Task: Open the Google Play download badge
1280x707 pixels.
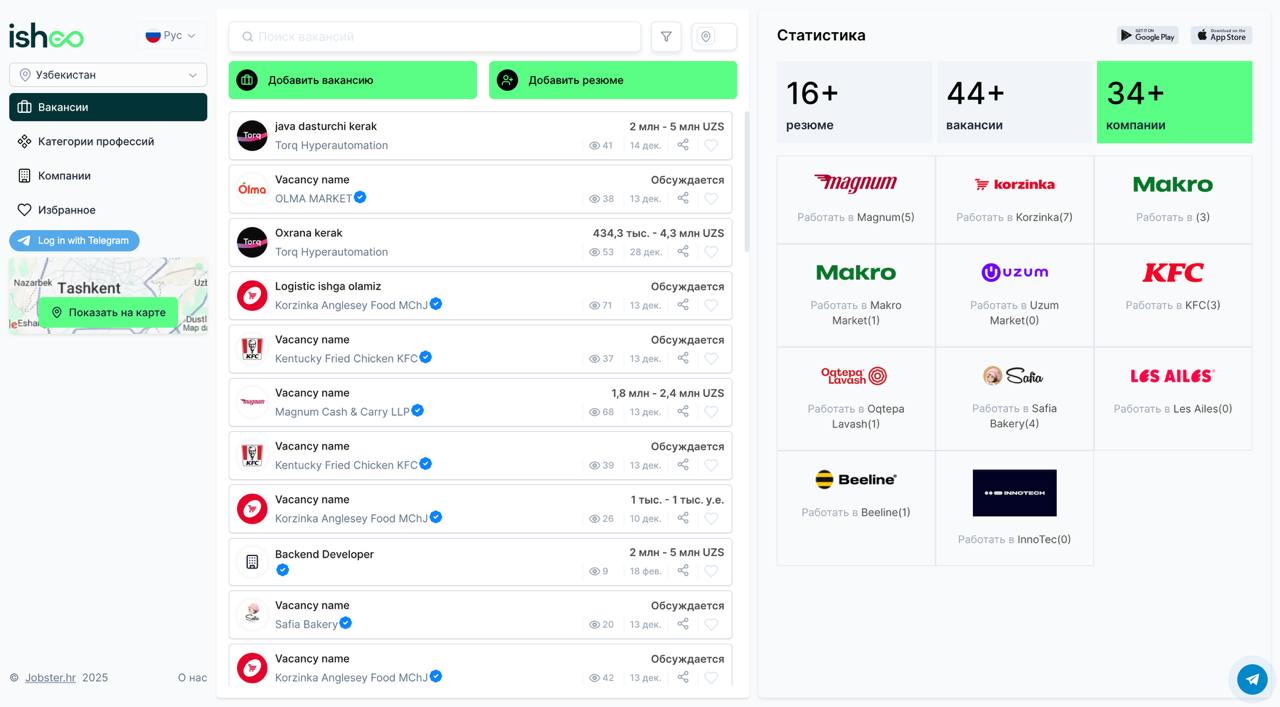Action: (x=1147, y=36)
